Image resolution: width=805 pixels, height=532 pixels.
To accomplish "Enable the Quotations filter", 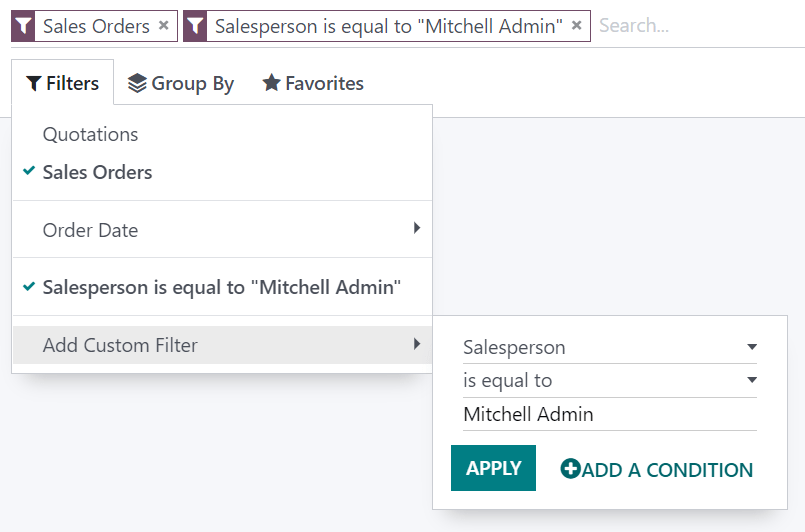I will pos(90,134).
